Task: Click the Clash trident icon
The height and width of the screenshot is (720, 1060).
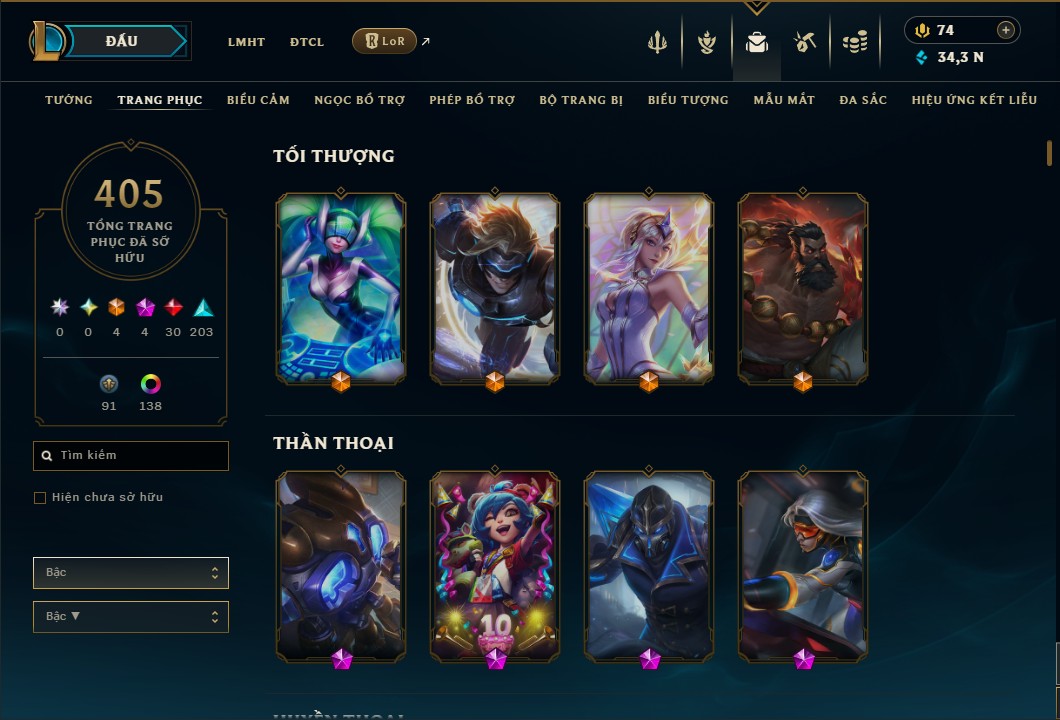Action: (657, 43)
